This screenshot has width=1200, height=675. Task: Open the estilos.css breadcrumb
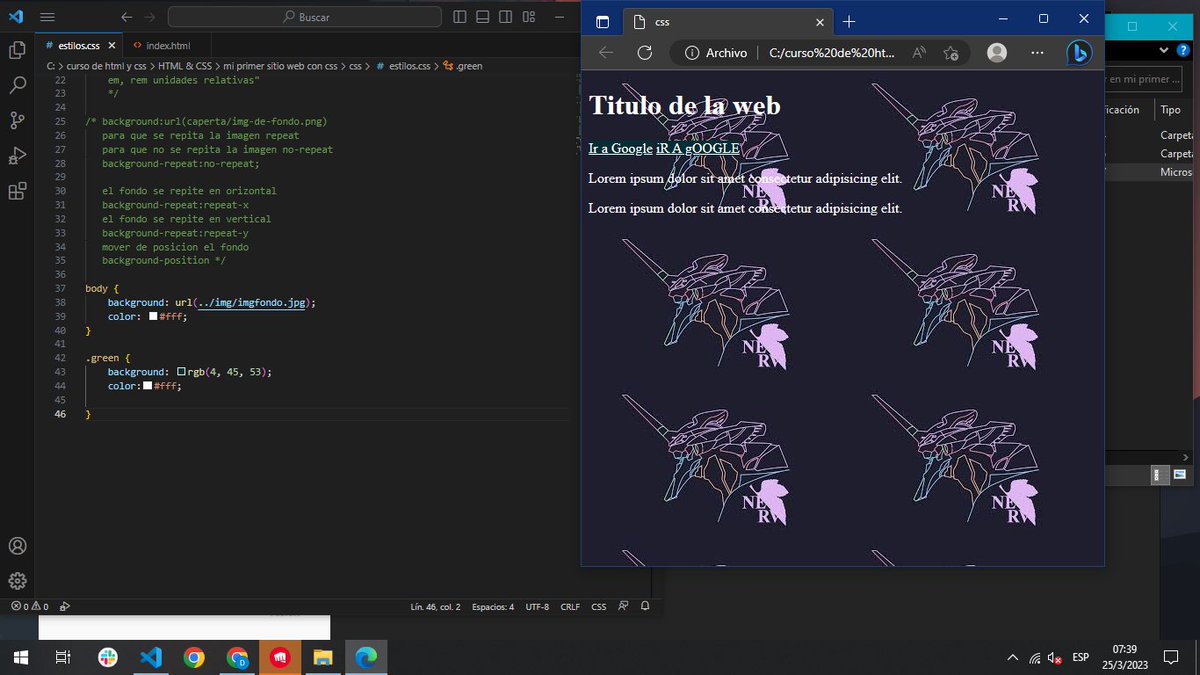(402, 66)
